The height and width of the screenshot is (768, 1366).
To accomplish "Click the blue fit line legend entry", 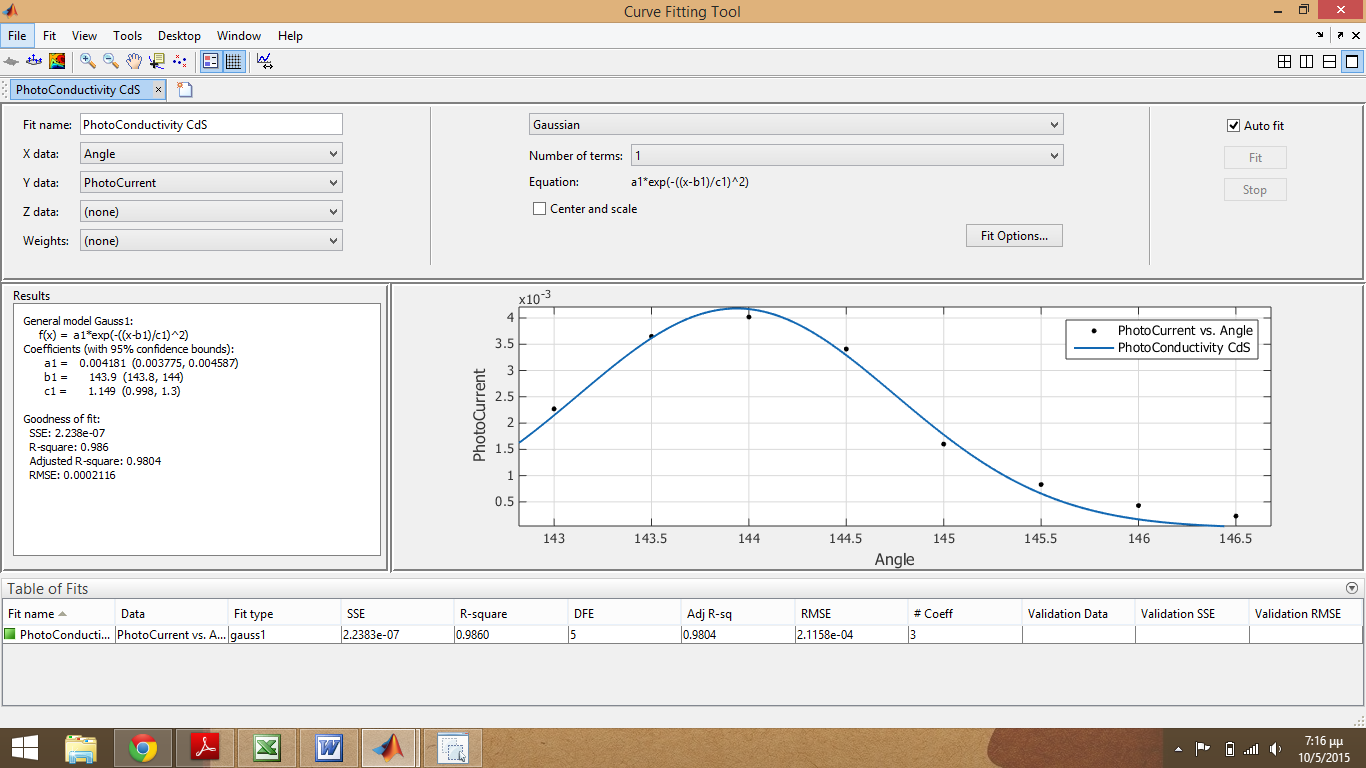I will click(1163, 348).
